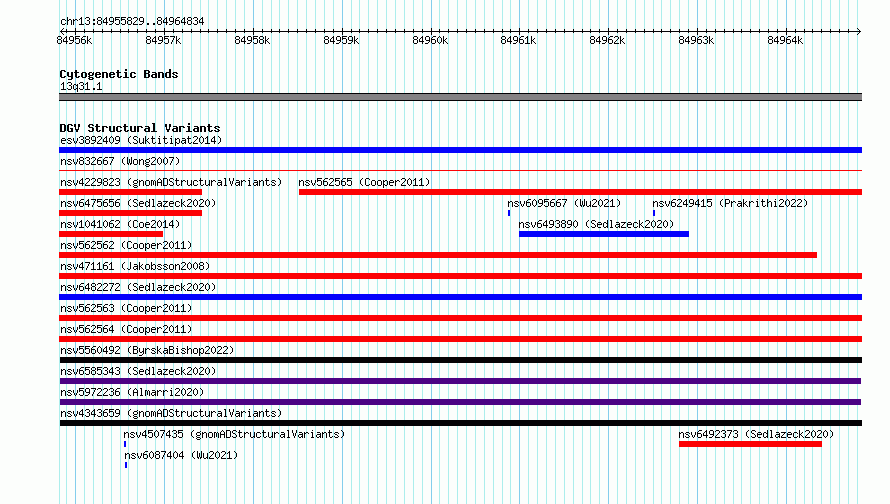Click the red nsv6475656 variant bar
890x504 pixels.
[131, 213]
